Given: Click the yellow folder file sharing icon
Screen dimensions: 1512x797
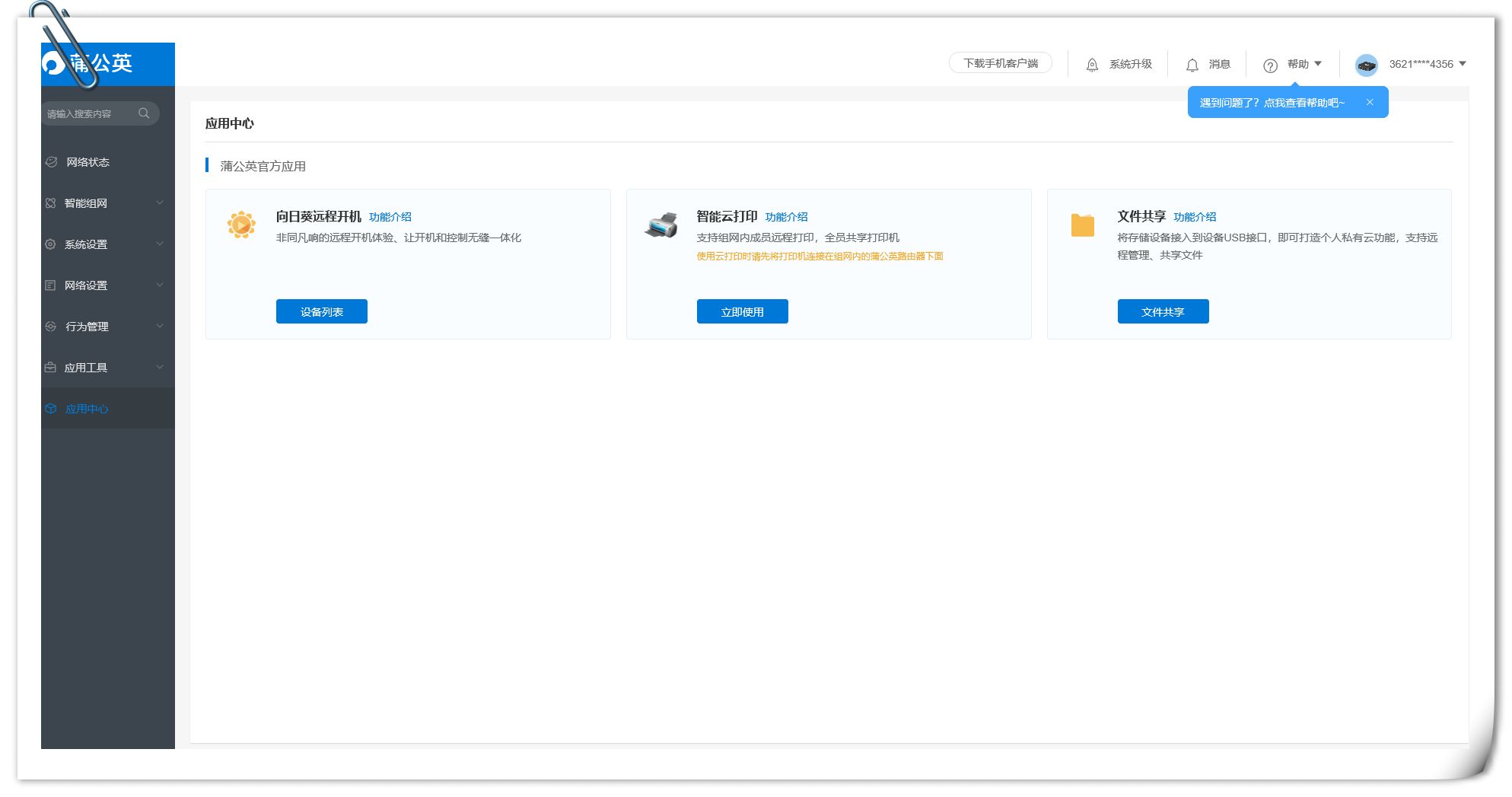Looking at the screenshot, I should click(1082, 225).
